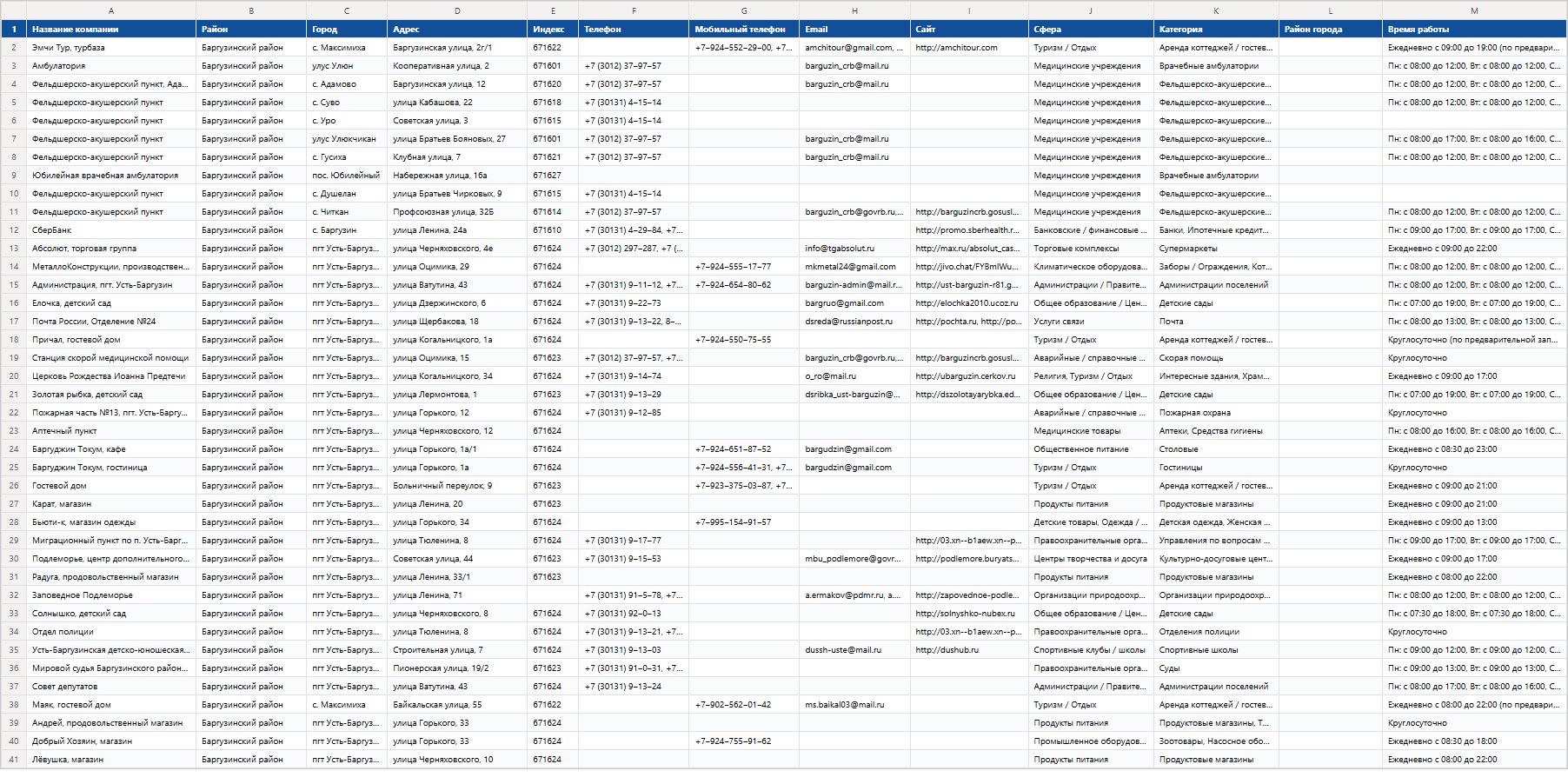Click the "Мобильный телефон" header cell
Image resolution: width=1568 pixels, height=784 pixels.
click(x=744, y=29)
